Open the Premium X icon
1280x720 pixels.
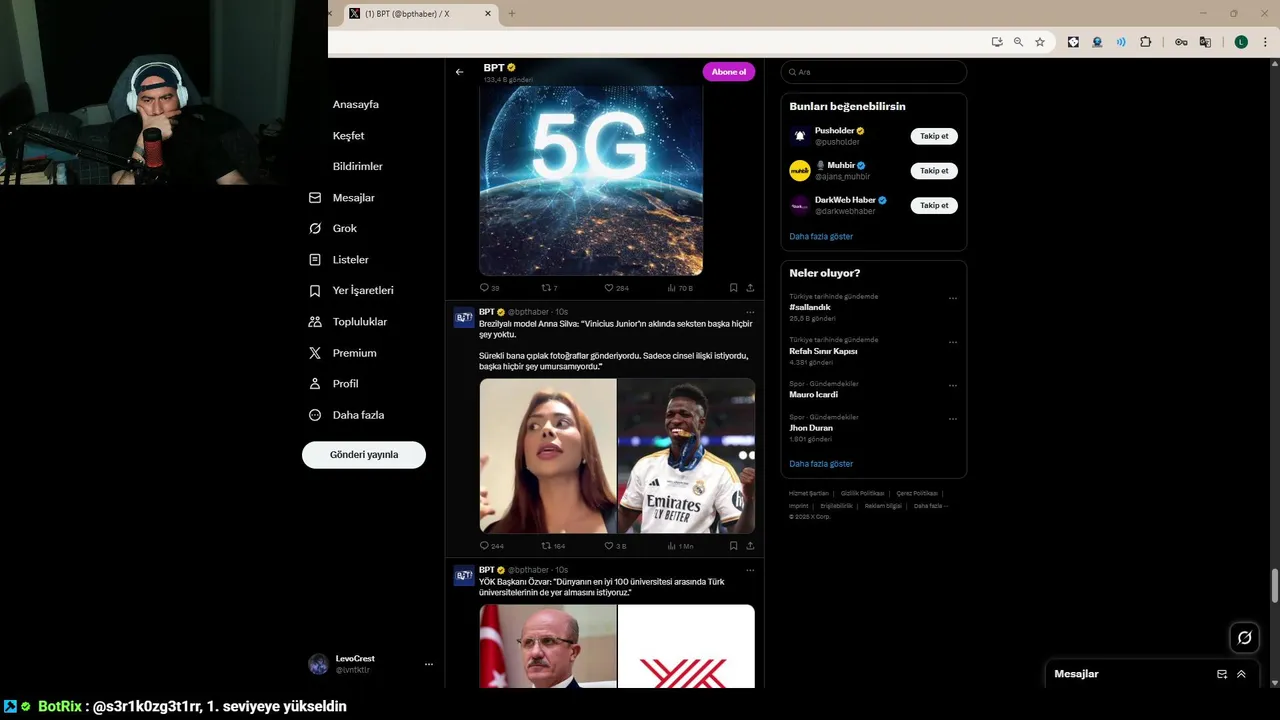315,353
